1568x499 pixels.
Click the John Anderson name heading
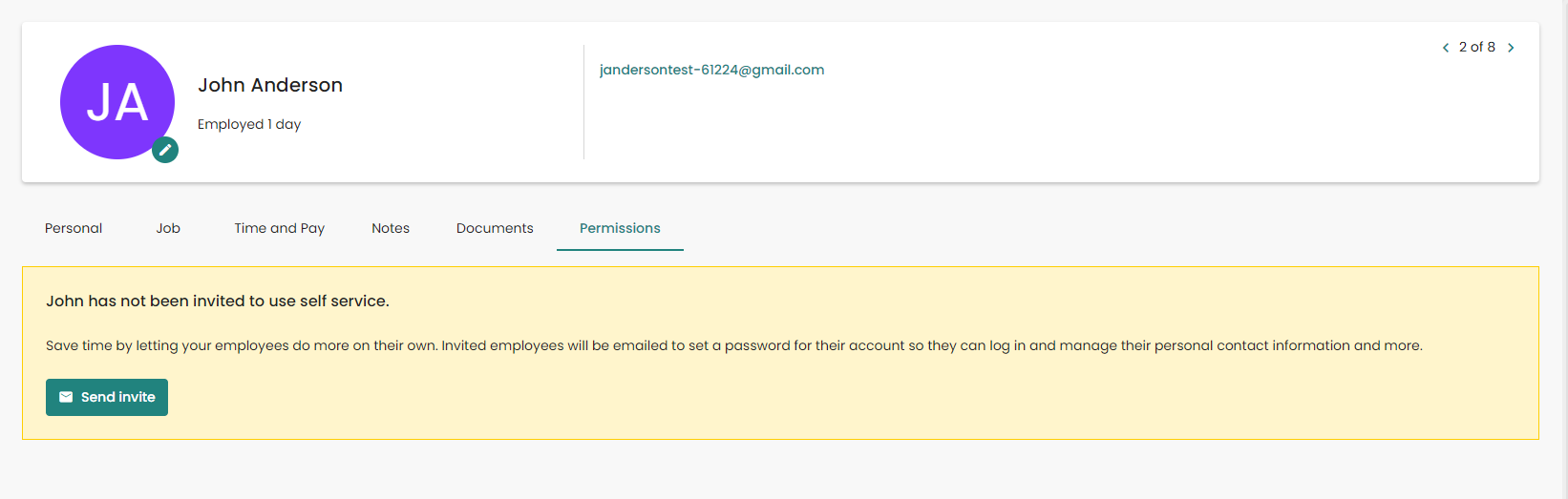coord(270,85)
